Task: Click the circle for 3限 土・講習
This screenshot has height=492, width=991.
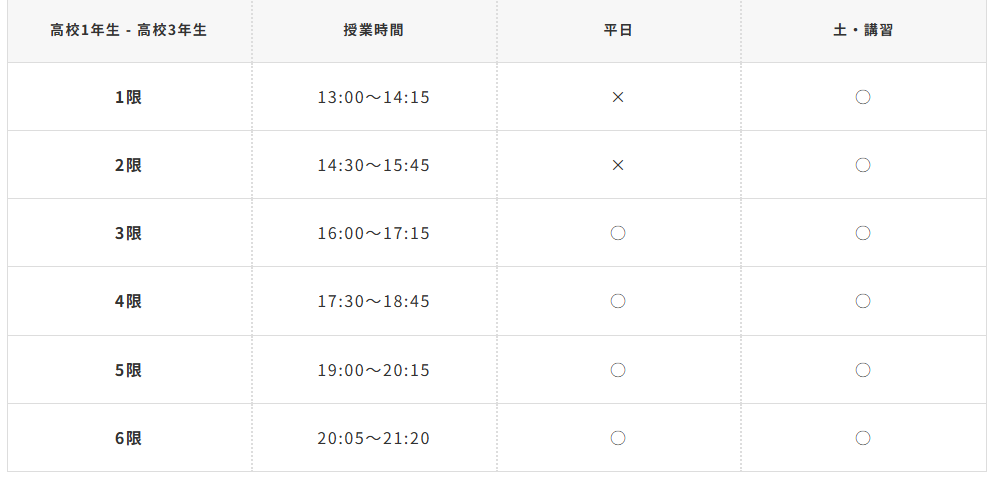Action: pyautogui.click(x=863, y=233)
